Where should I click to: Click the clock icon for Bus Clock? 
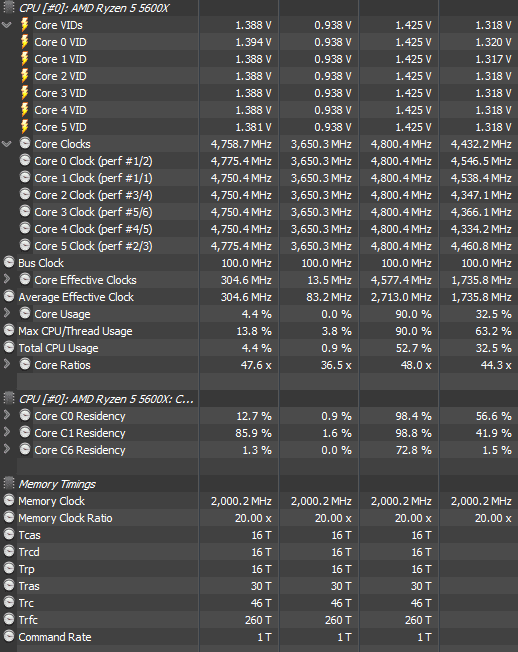[9, 262]
